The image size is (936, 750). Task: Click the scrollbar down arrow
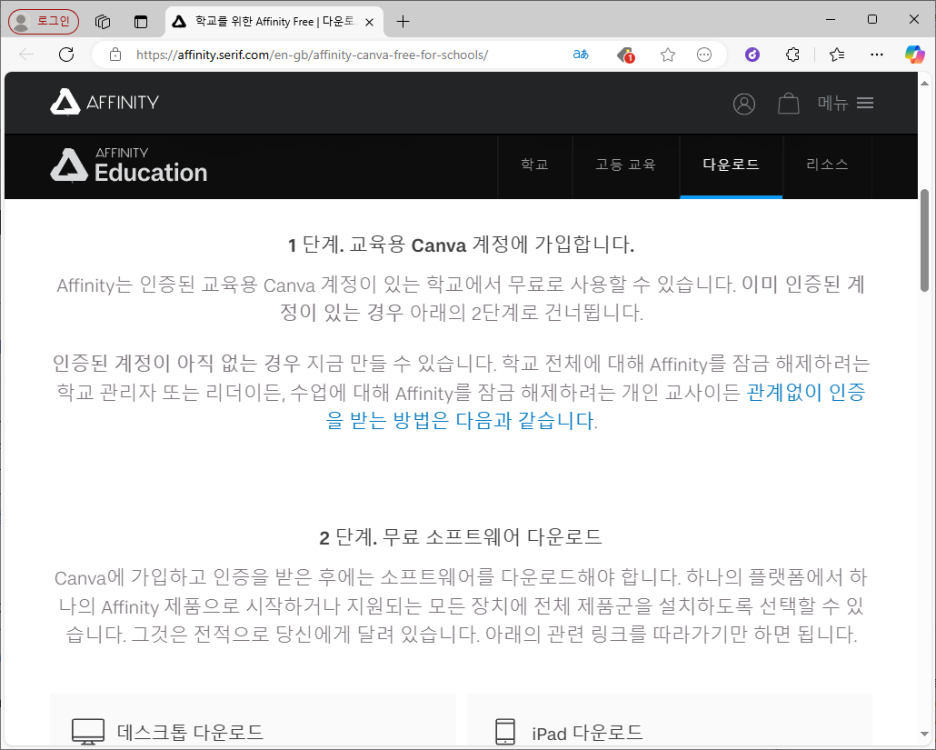(x=925, y=734)
